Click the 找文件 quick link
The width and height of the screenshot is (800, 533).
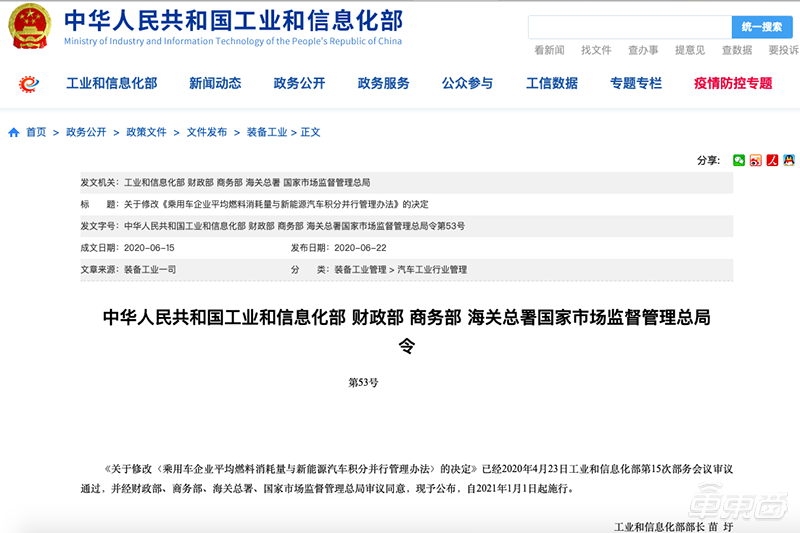pos(596,50)
